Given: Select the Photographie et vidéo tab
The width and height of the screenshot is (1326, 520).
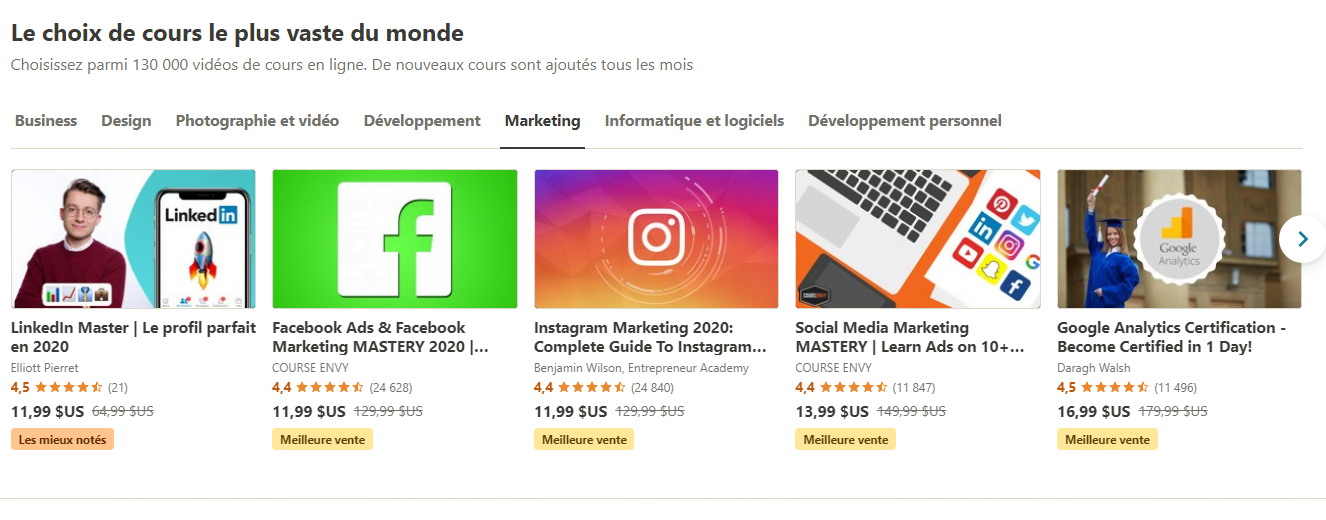Looking at the screenshot, I should tap(257, 121).
